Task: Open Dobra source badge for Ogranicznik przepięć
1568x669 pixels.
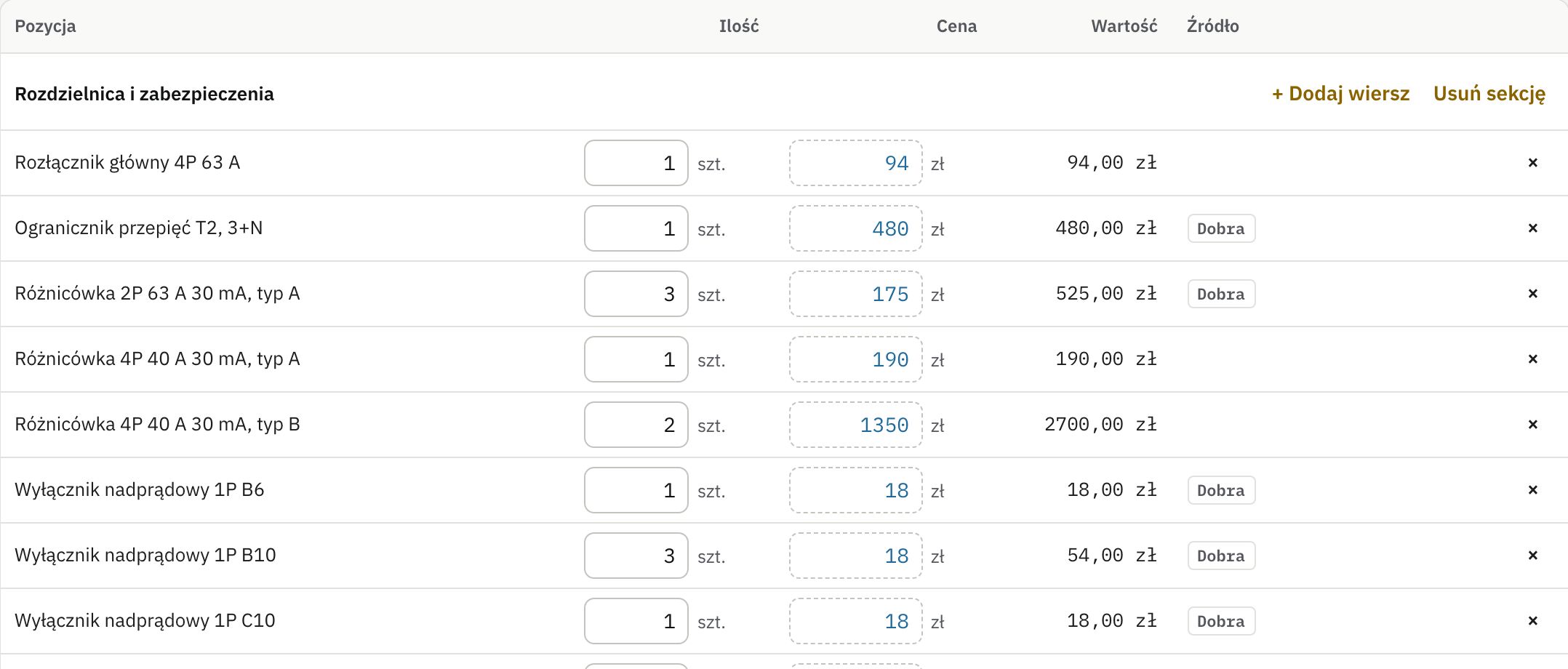Action: coord(1221,228)
